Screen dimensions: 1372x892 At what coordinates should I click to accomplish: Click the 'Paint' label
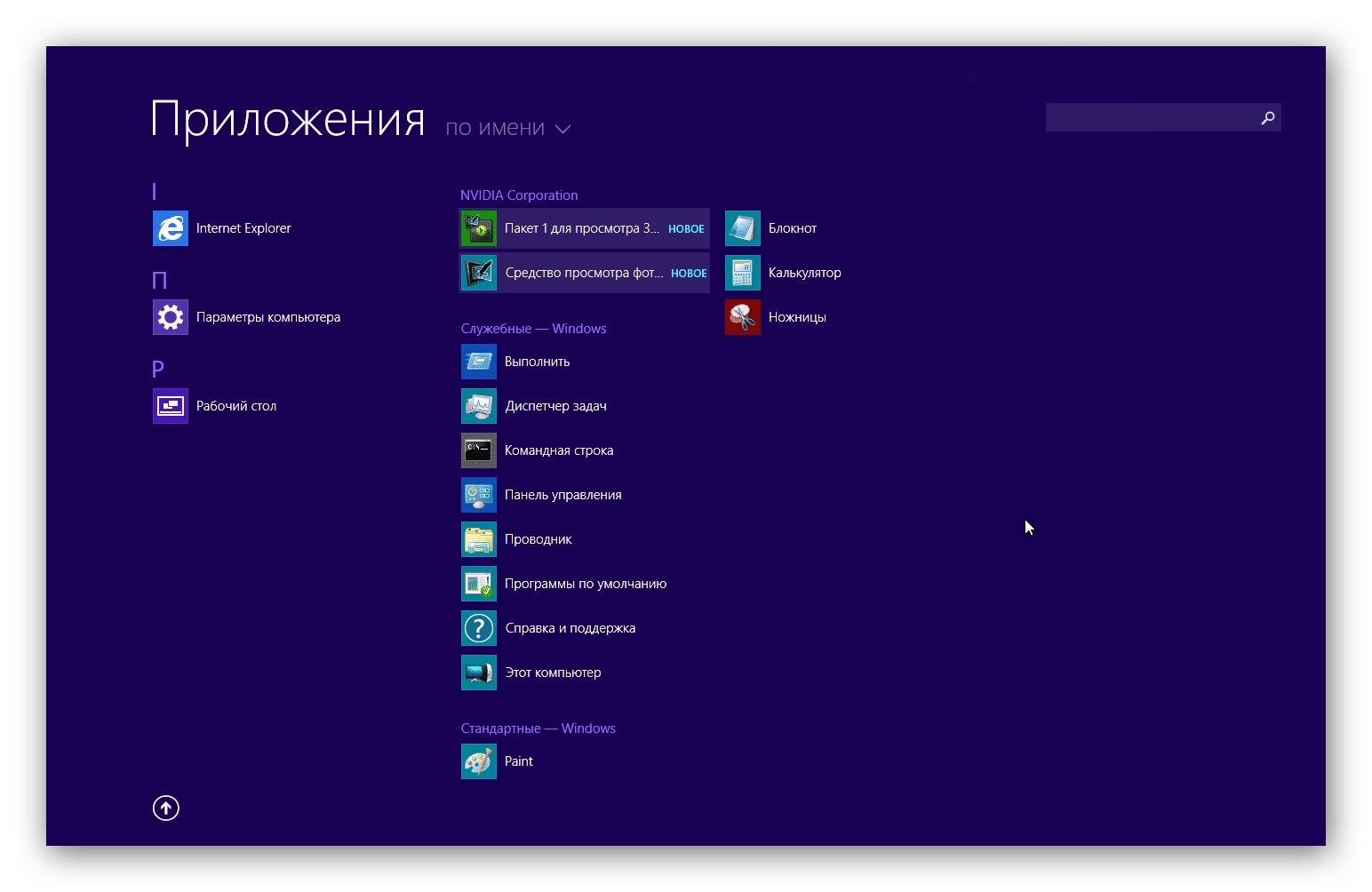tap(519, 761)
